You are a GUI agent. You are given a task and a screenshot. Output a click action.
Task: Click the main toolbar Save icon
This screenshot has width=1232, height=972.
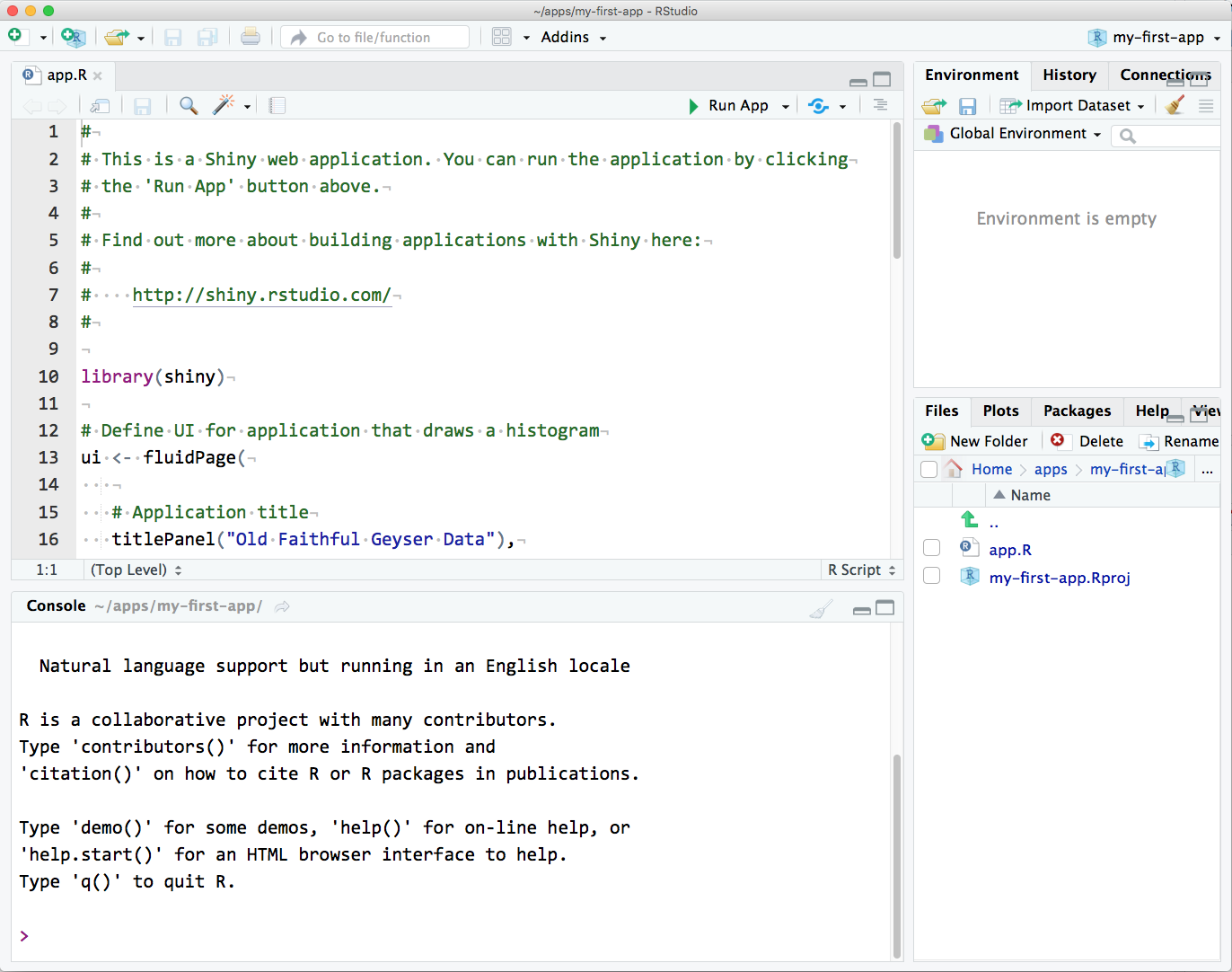coord(173,37)
